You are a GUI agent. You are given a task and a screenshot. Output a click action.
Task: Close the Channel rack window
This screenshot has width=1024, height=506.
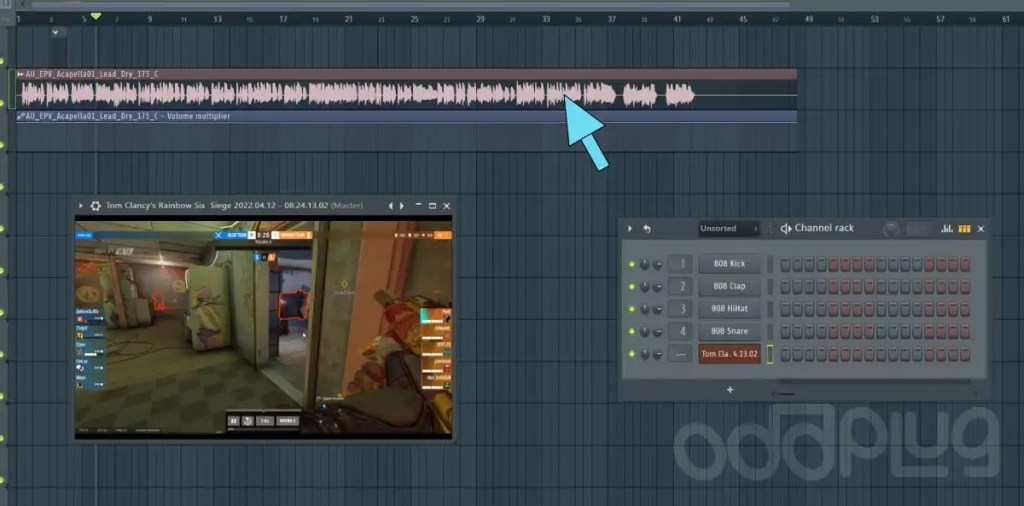981,229
